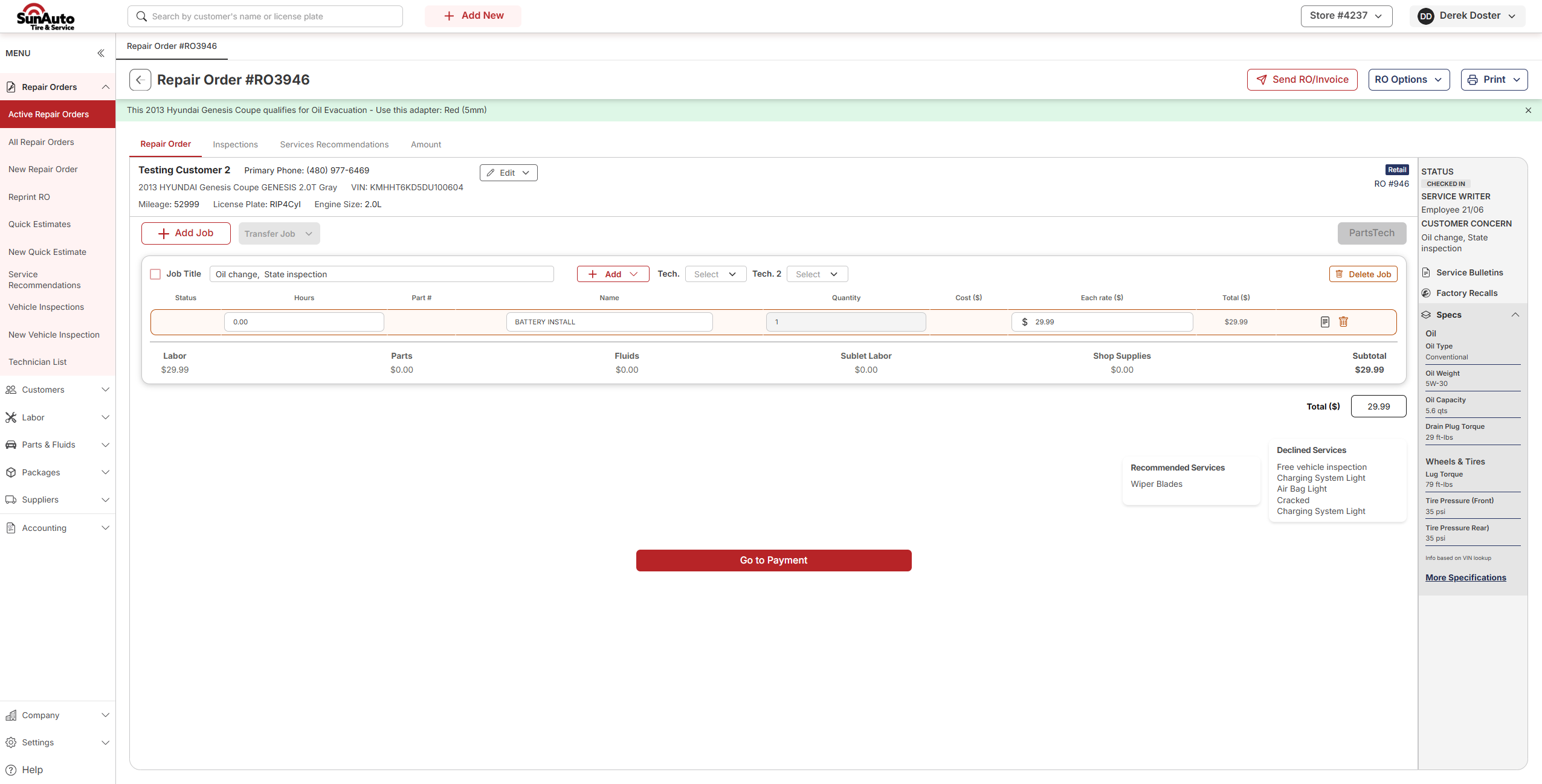Click the BATTERY INSTALL name field
This screenshot has height=784, width=1542.
[610, 322]
